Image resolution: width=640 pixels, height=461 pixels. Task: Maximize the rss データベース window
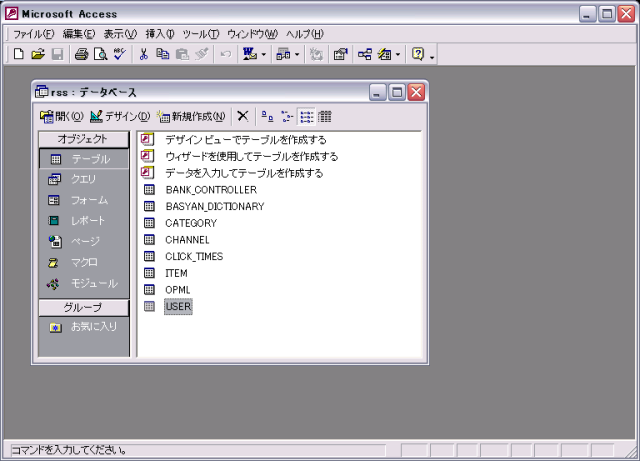point(397,92)
